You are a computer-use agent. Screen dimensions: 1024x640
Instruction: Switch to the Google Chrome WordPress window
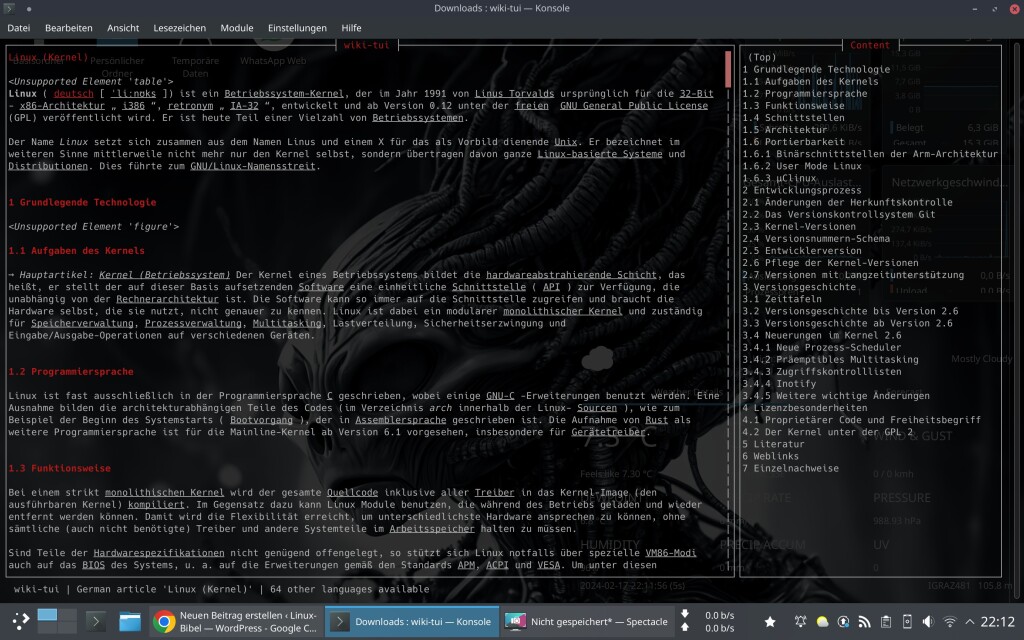click(x=235, y=621)
